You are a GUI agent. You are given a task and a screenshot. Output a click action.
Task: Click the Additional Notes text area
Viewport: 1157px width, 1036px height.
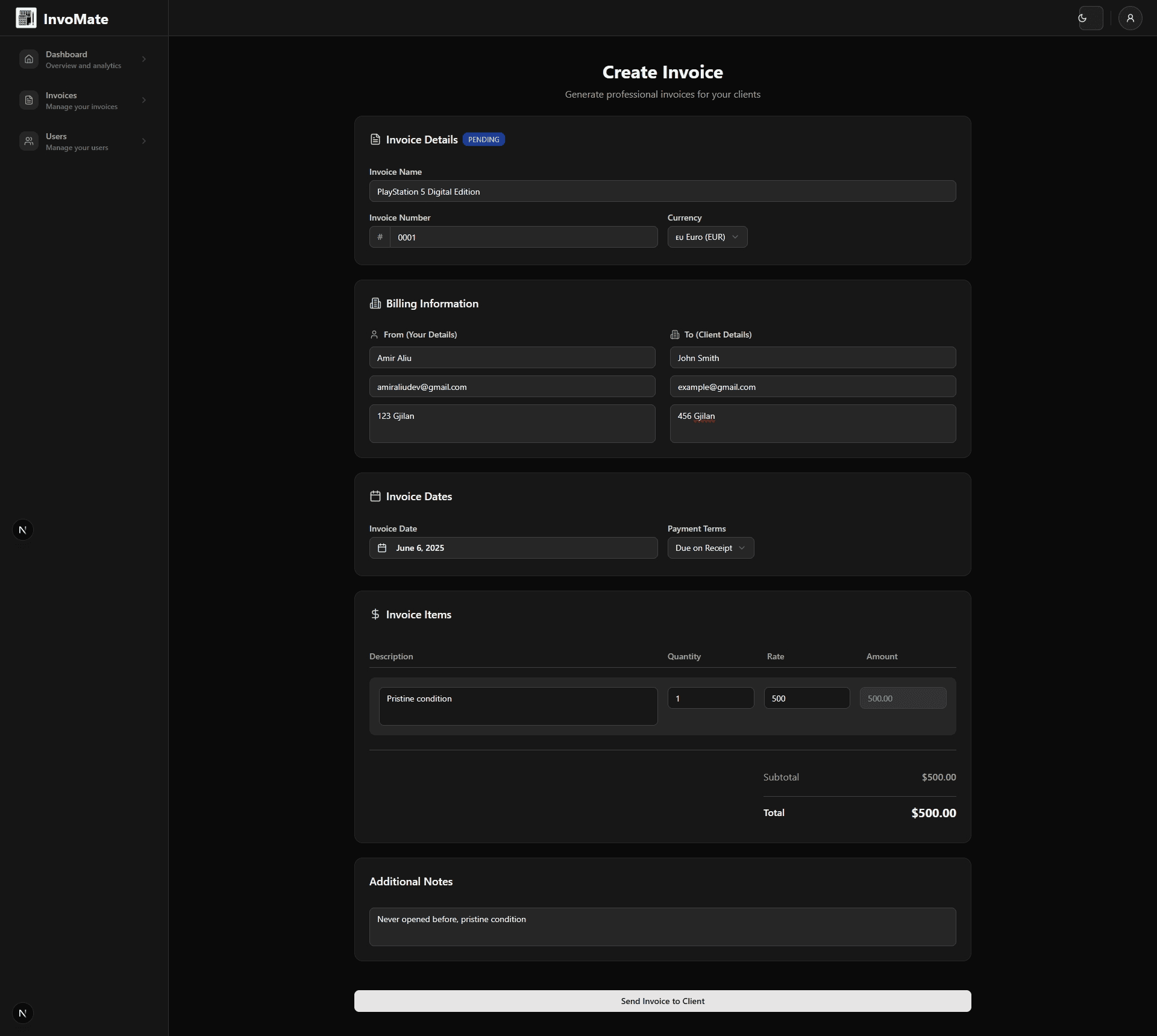click(x=662, y=926)
